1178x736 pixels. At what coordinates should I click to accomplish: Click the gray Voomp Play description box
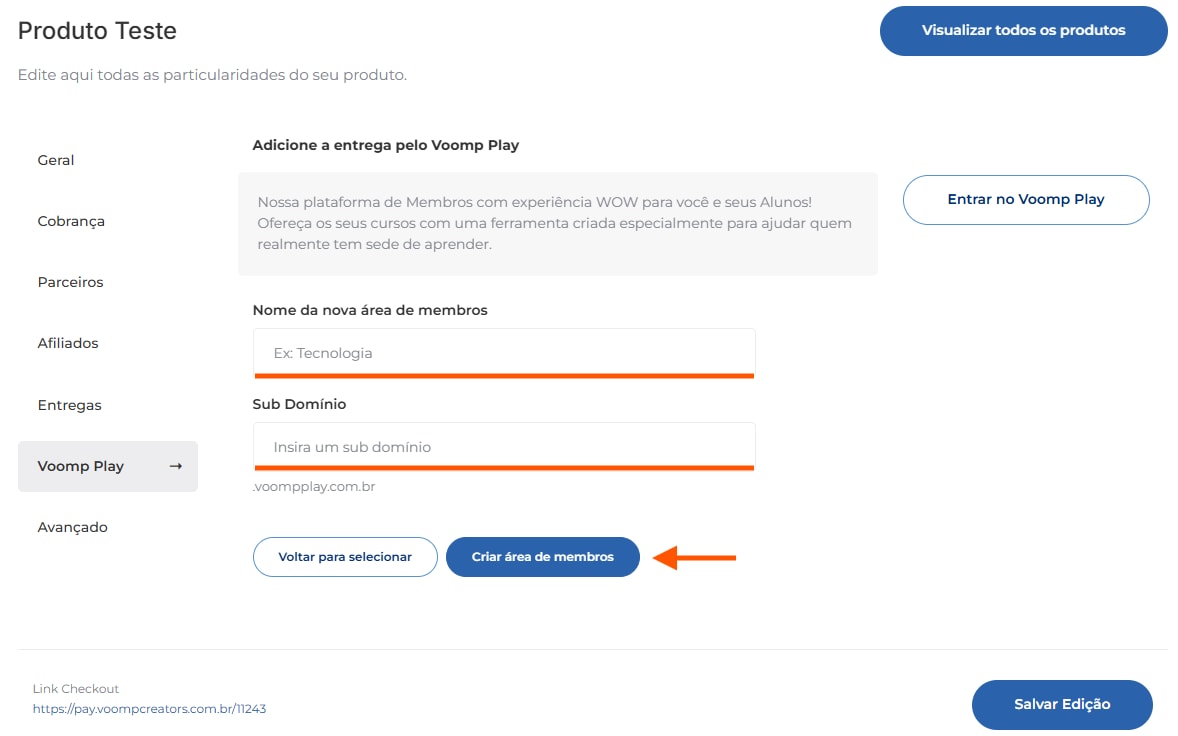tap(557, 224)
